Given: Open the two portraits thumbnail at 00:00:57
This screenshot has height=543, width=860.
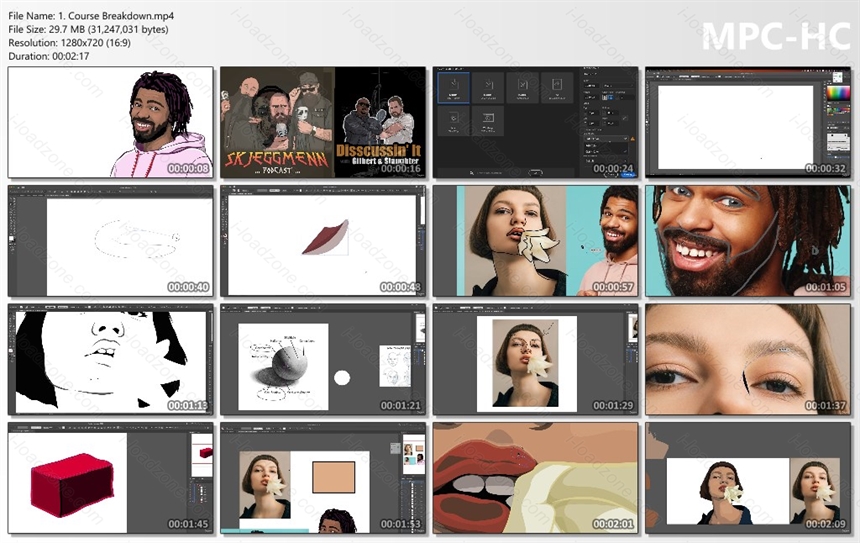Looking at the screenshot, I should [536, 241].
